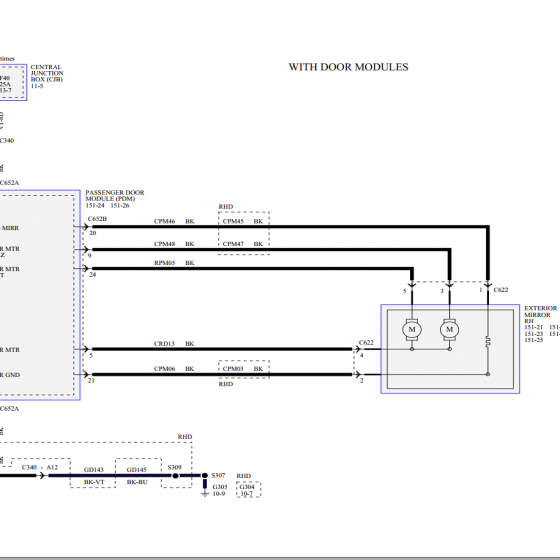Click the heater element symbol in the mirror
The width and height of the screenshot is (560, 560).
click(x=488, y=341)
